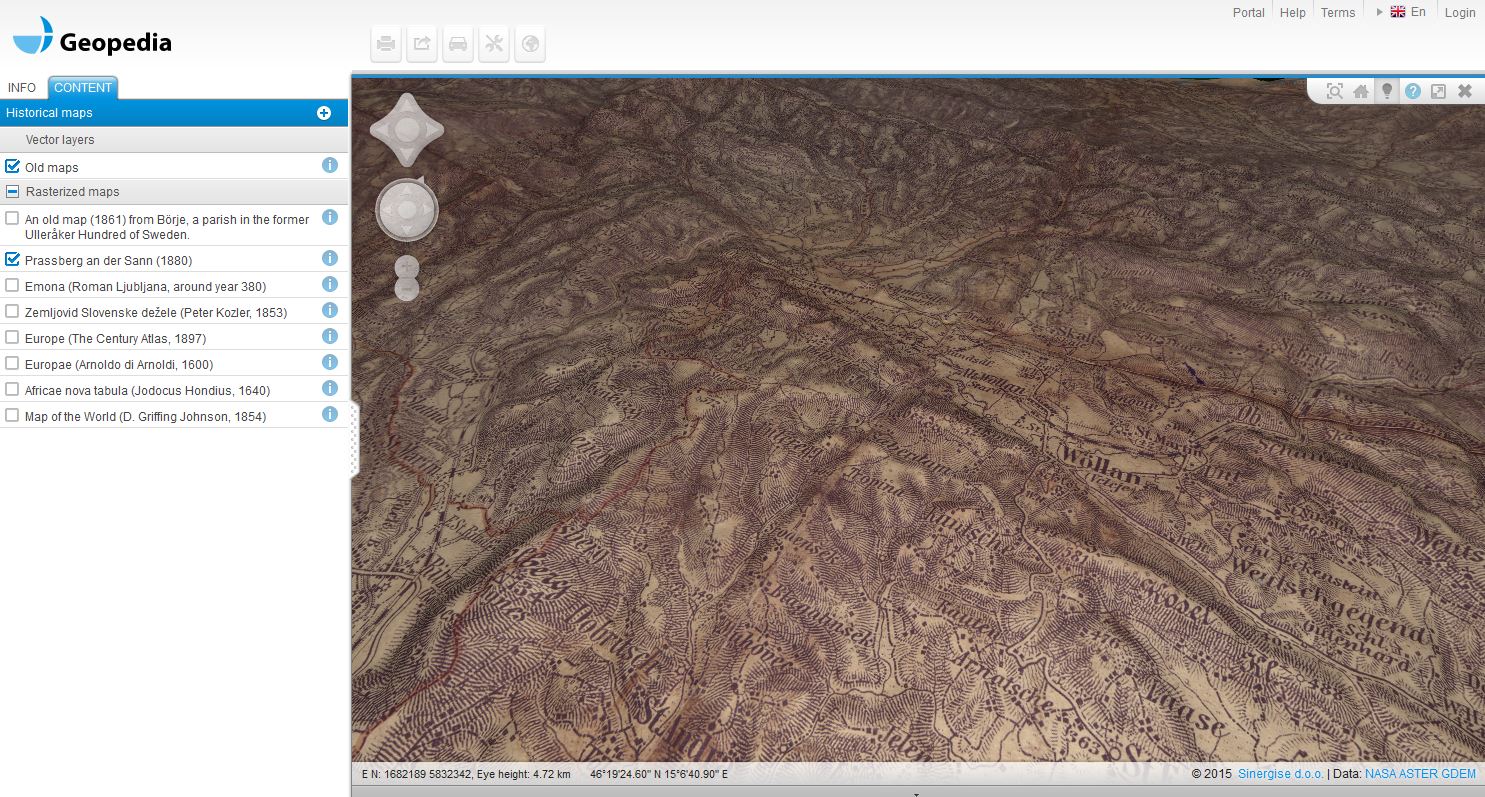This screenshot has width=1485, height=797.
Task: Open the Terms link
Action: point(1338,13)
